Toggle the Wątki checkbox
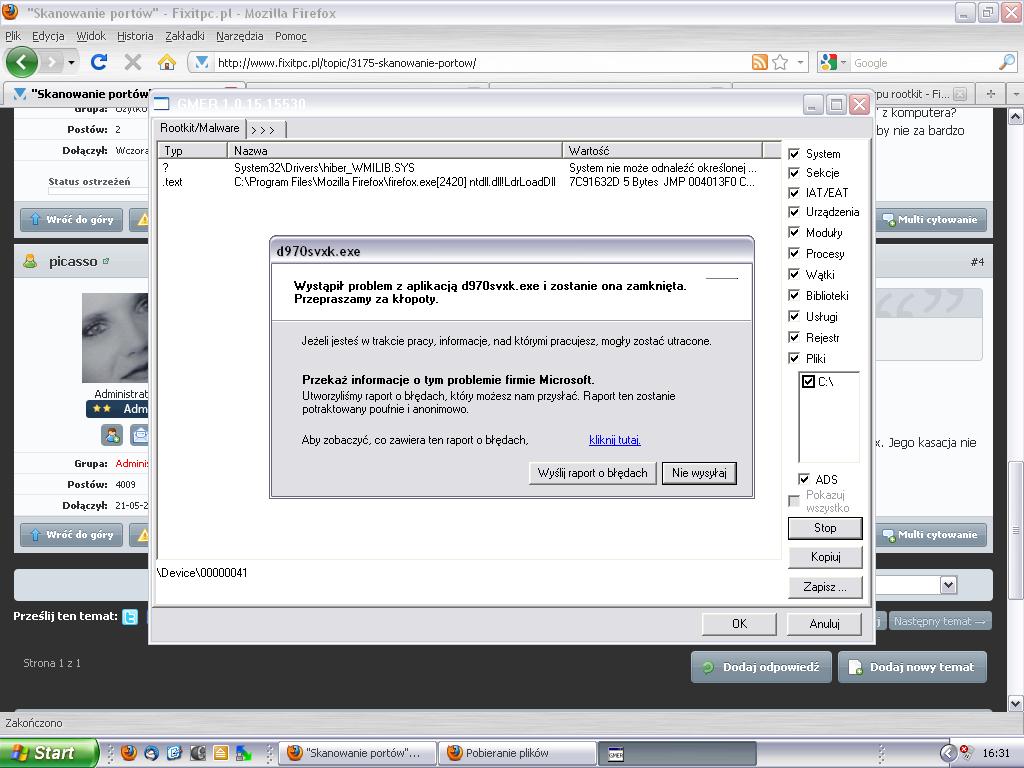 click(x=794, y=274)
